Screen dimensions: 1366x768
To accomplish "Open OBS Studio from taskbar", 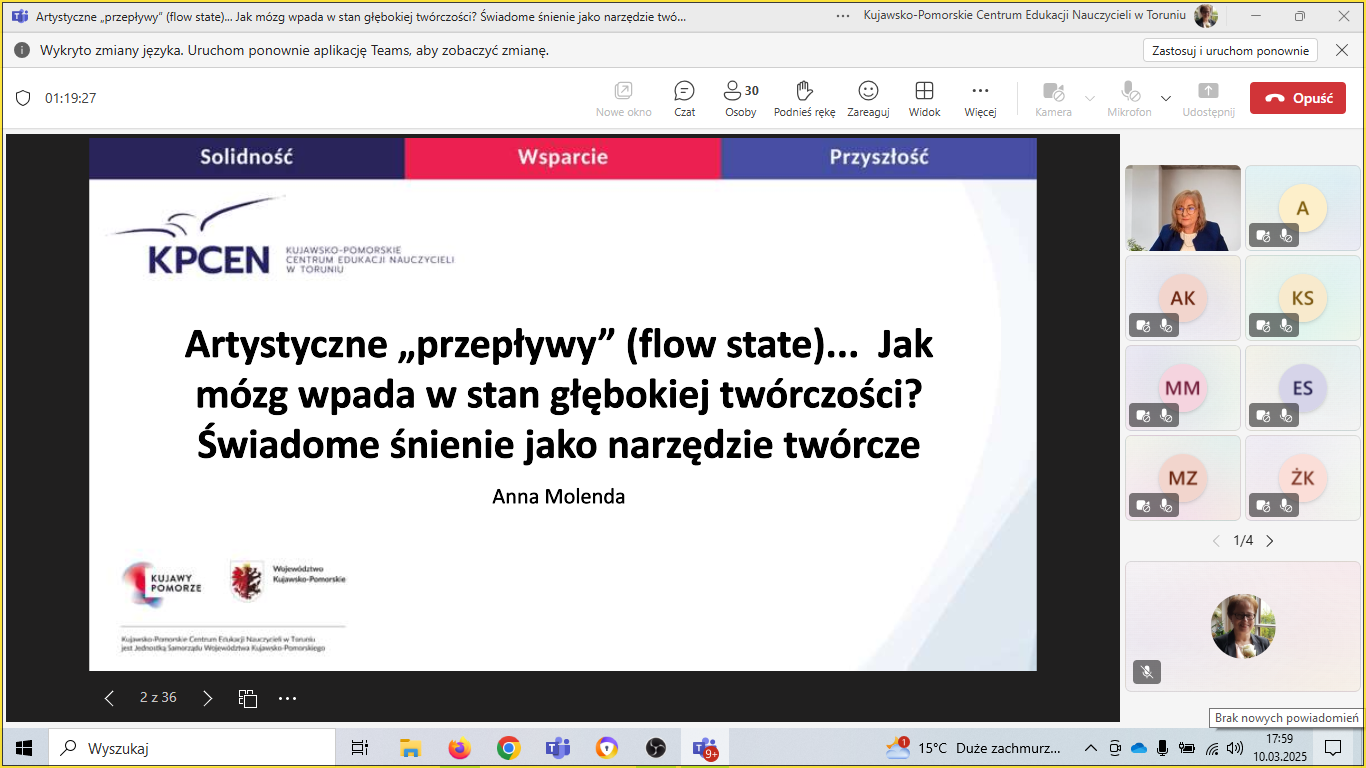I will point(655,747).
